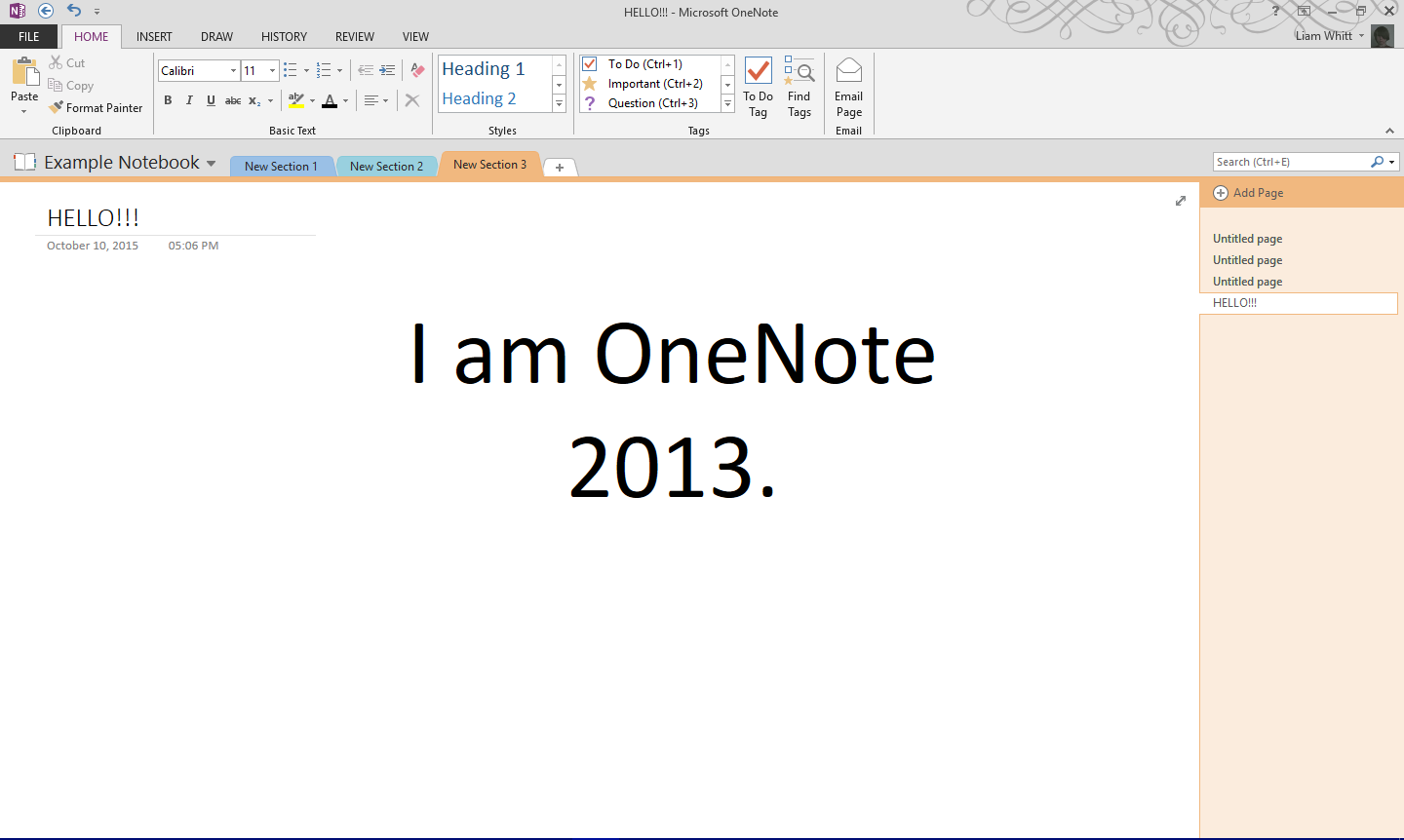Viewport: 1404px width, 840px height.
Task: Expand the Example Notebook dropdown
Action: pos(213,163)
